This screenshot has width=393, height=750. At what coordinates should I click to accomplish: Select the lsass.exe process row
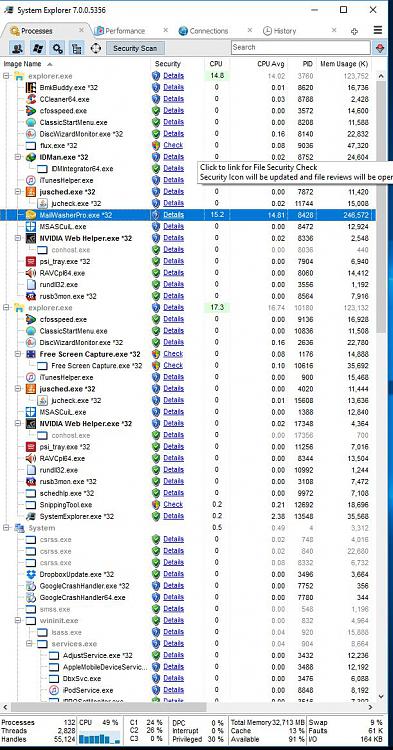pyautogui.click(x=188, y=632)
